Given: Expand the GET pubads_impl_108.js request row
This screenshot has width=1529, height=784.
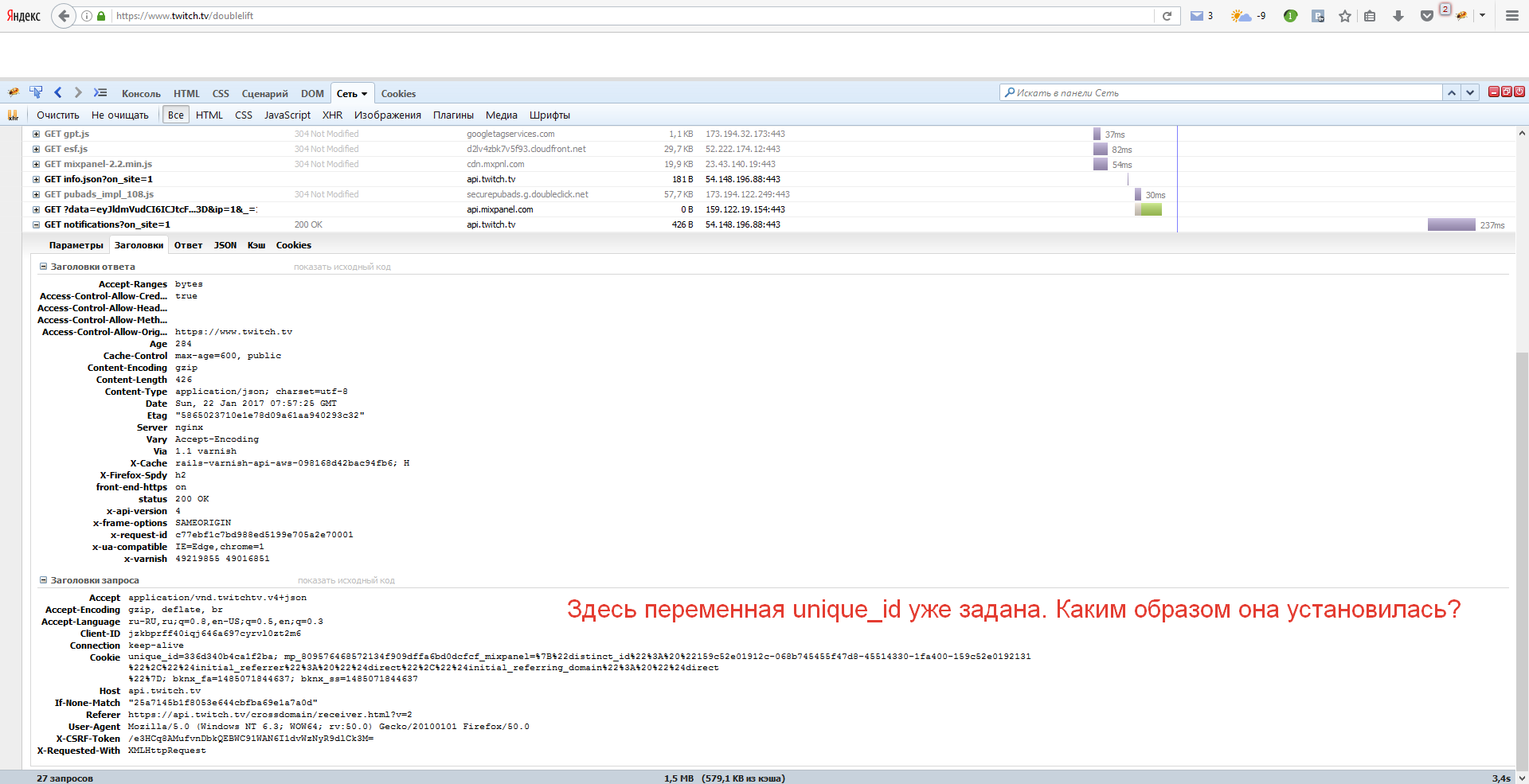Looking at the screenshot, I should click(x=36, y=195).
